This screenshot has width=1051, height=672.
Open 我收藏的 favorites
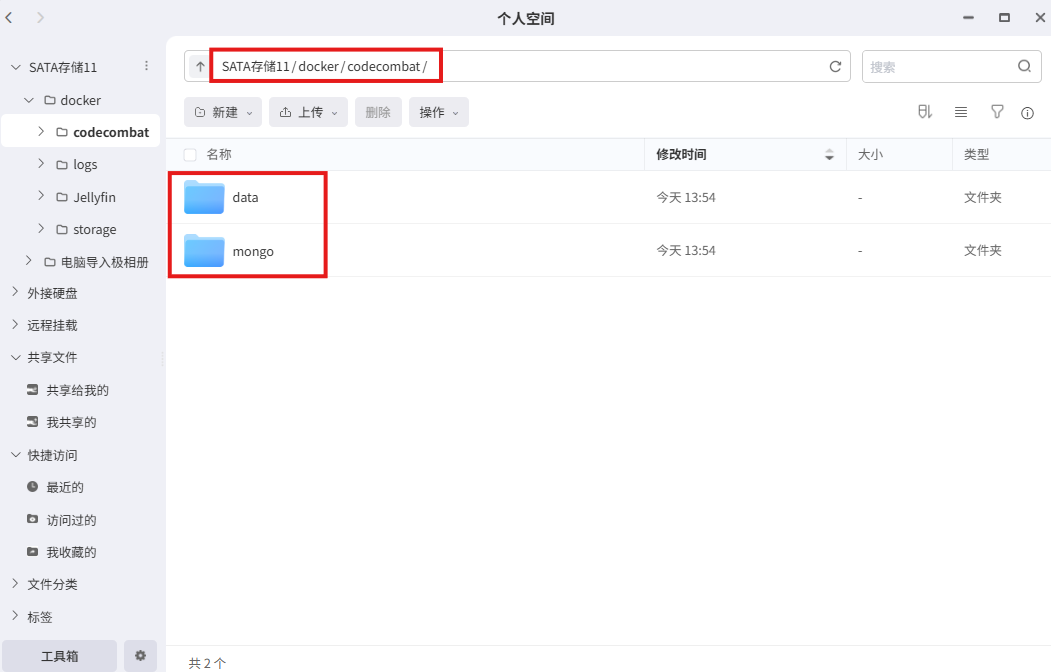[71, 552]
